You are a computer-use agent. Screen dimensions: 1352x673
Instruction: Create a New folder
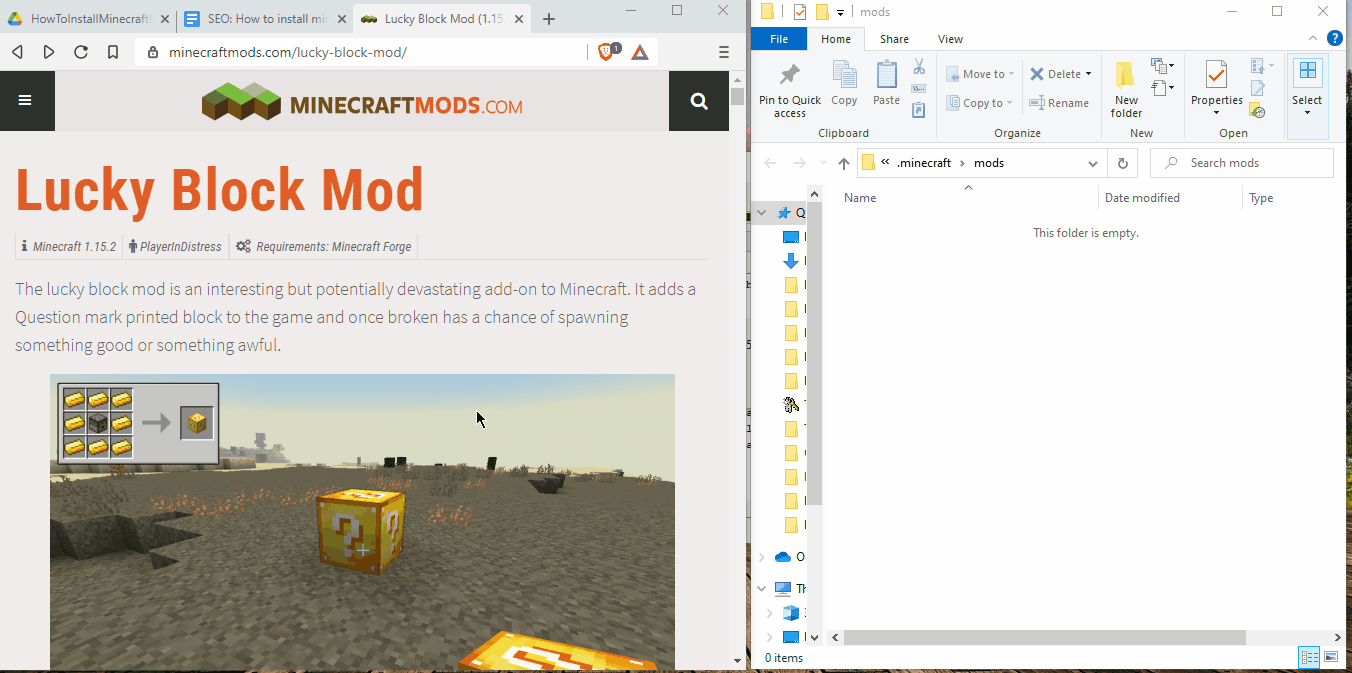1126,90
